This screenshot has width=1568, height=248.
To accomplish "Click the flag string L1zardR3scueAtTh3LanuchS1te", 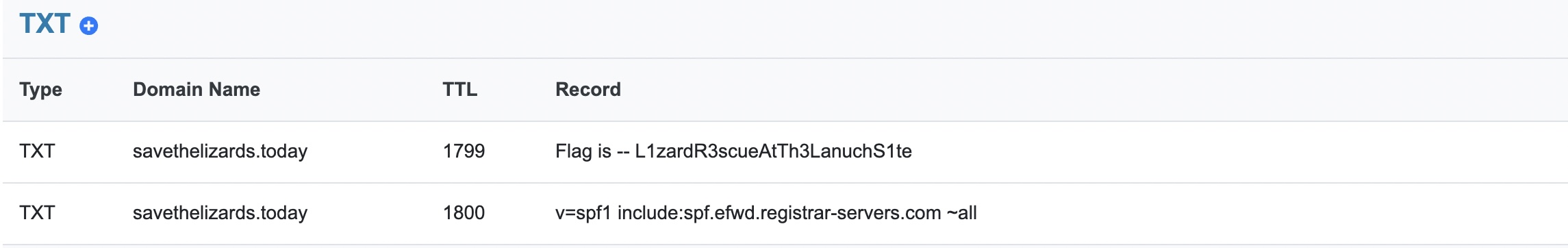I will click(773, 151).
